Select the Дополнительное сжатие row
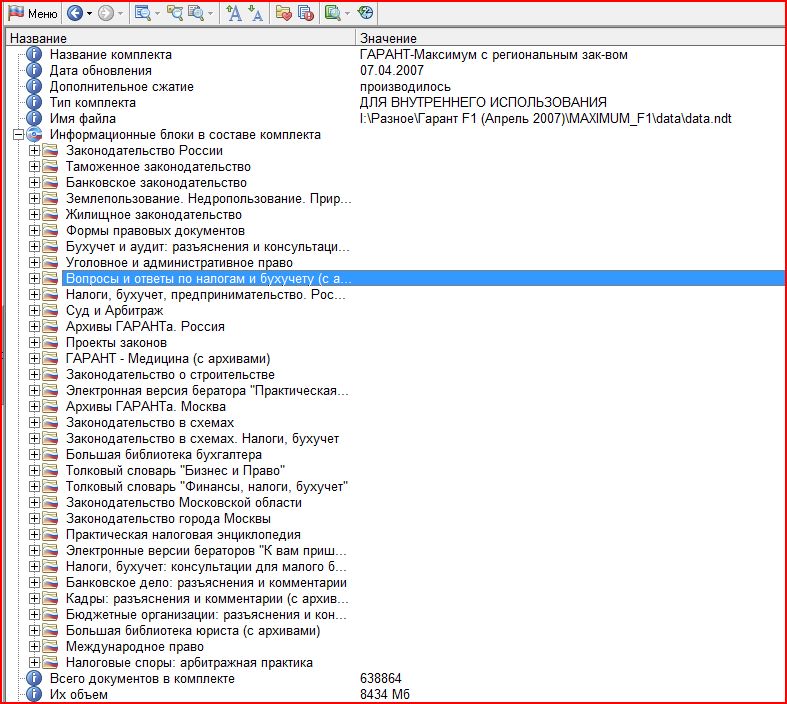Image resolution: width=787 pixels, height=704 pixels. 121,86
